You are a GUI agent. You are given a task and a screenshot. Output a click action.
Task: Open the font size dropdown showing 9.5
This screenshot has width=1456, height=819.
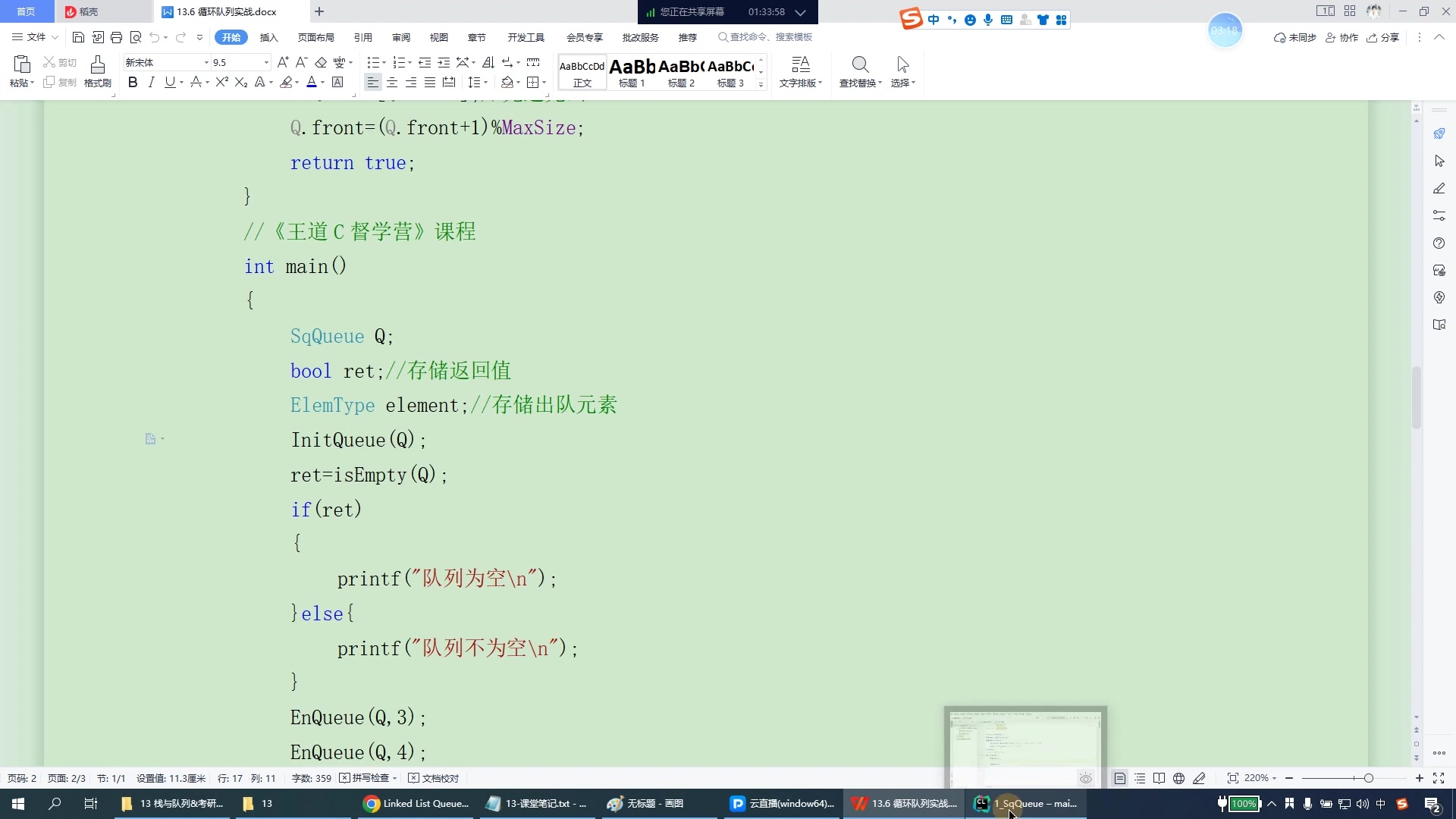(x=265, y=62)
